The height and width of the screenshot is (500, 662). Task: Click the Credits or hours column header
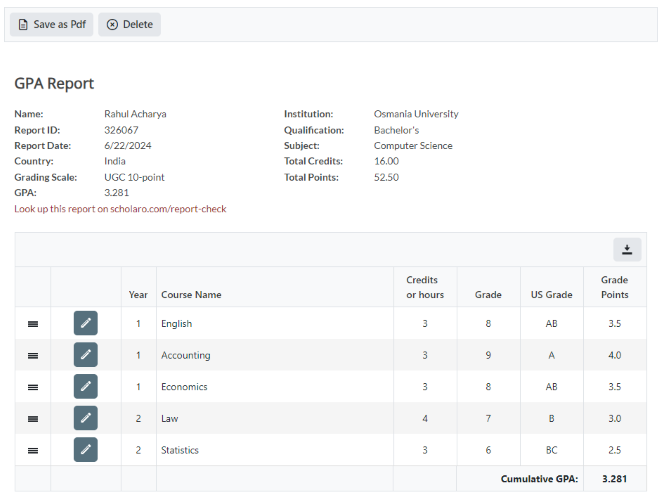(424, 287)
